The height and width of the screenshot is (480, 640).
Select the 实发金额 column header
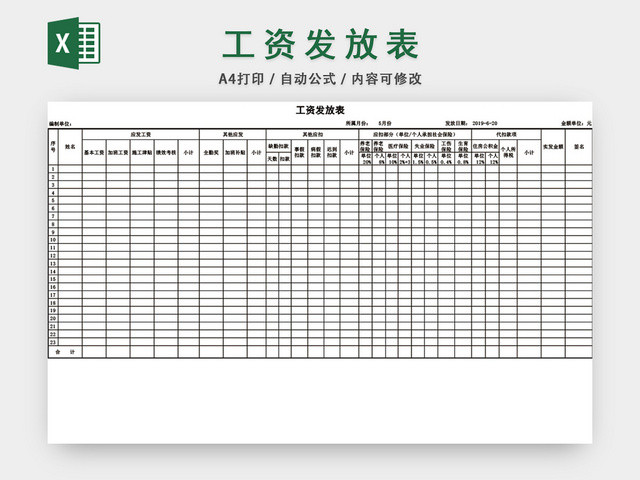[553, 147]
